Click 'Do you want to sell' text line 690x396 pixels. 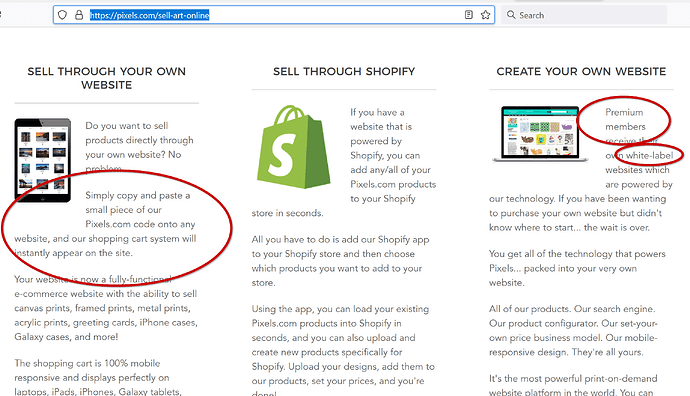pos(127,126)
